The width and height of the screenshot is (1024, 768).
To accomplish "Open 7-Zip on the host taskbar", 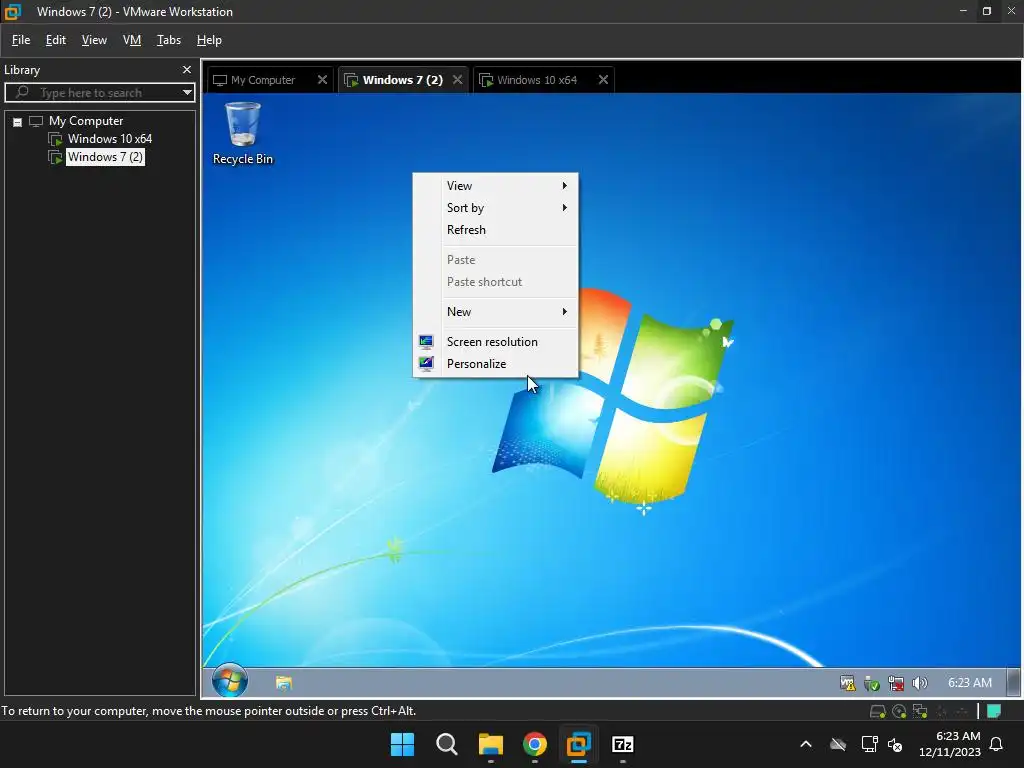I will (x=622, y=744).
